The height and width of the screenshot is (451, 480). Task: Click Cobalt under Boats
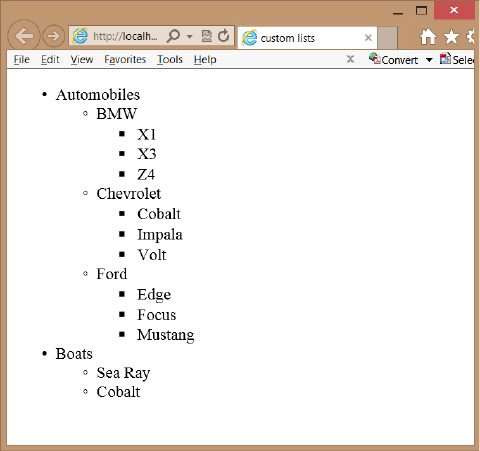118,392
